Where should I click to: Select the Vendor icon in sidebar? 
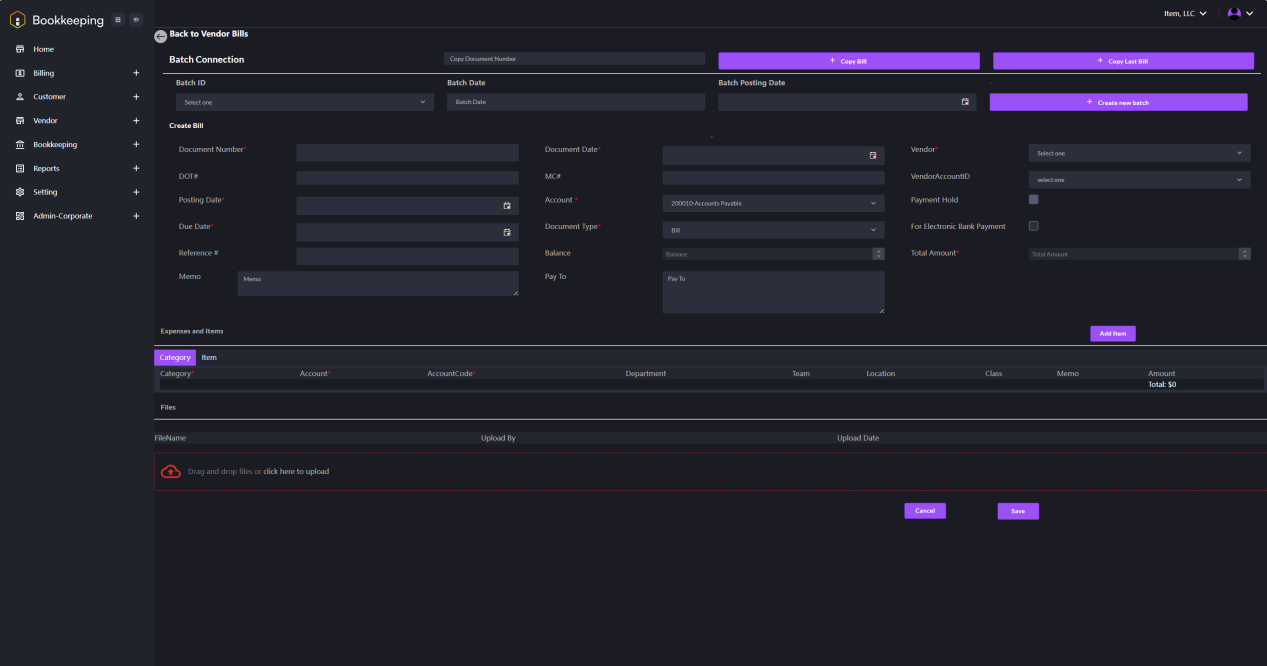coord(20,120)
